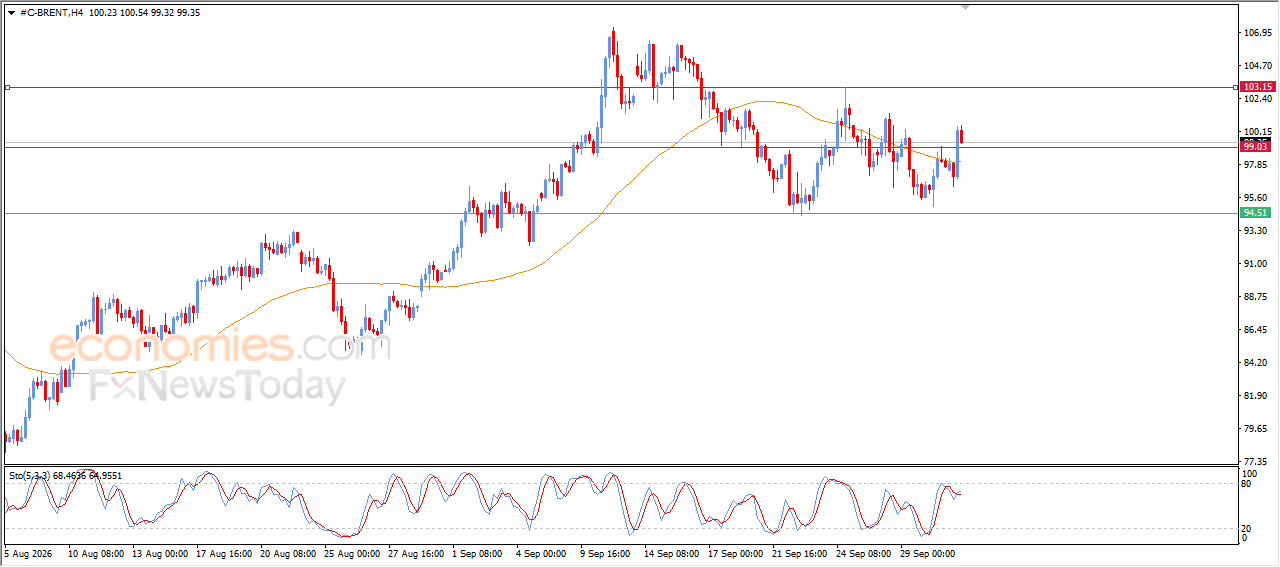Click the 29 Sep 00:00 time label

click(928, 552)
